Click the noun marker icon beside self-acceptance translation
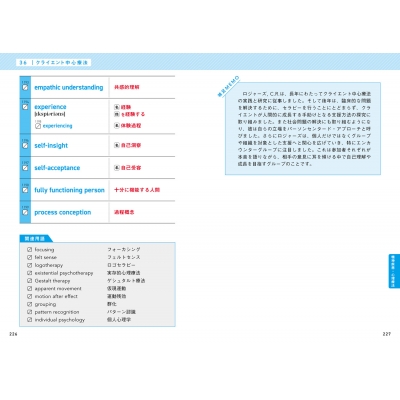Image resolution: width=400 pixels, height=400 pixels. click(117, 168)
